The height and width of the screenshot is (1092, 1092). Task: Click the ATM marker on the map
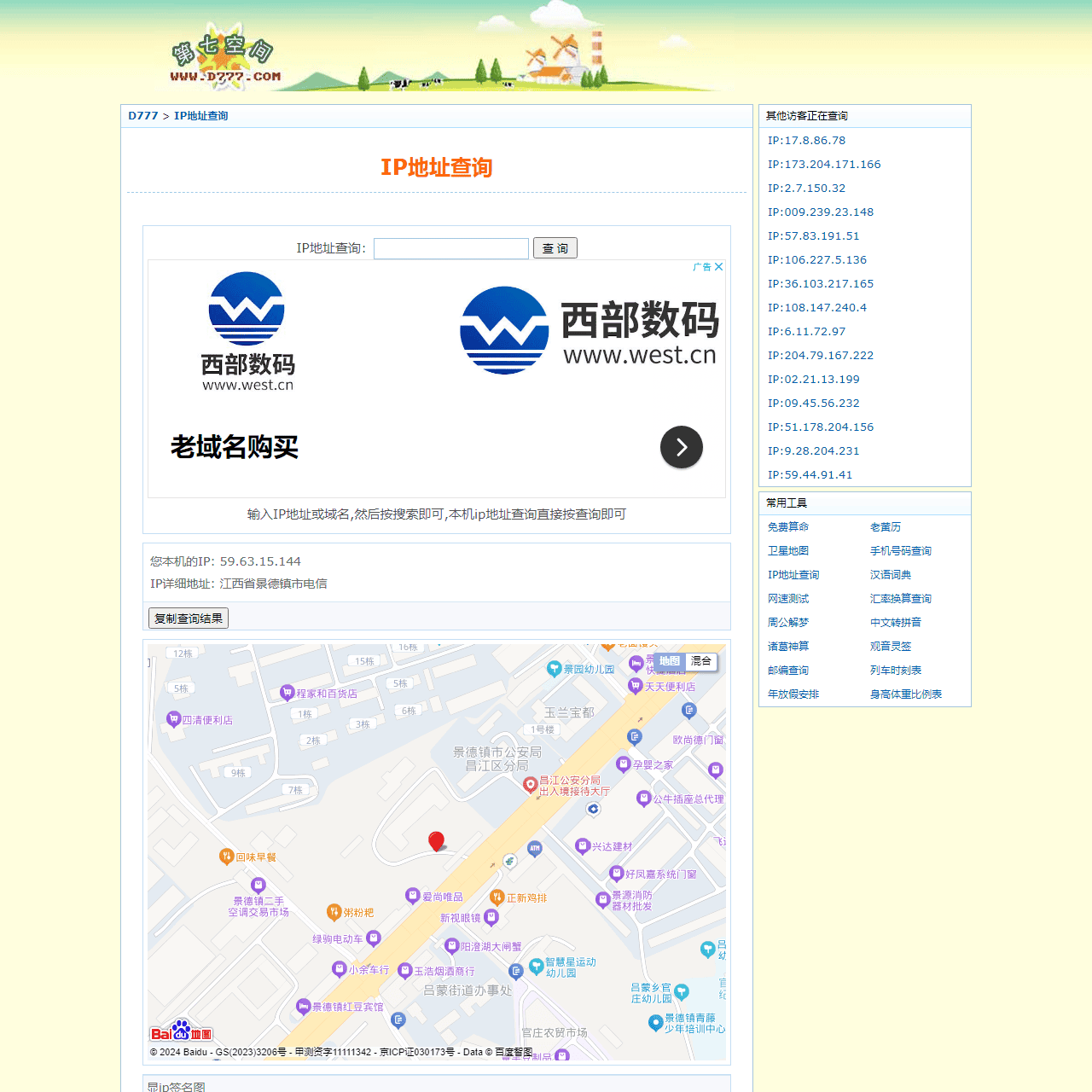coord(534,848)
